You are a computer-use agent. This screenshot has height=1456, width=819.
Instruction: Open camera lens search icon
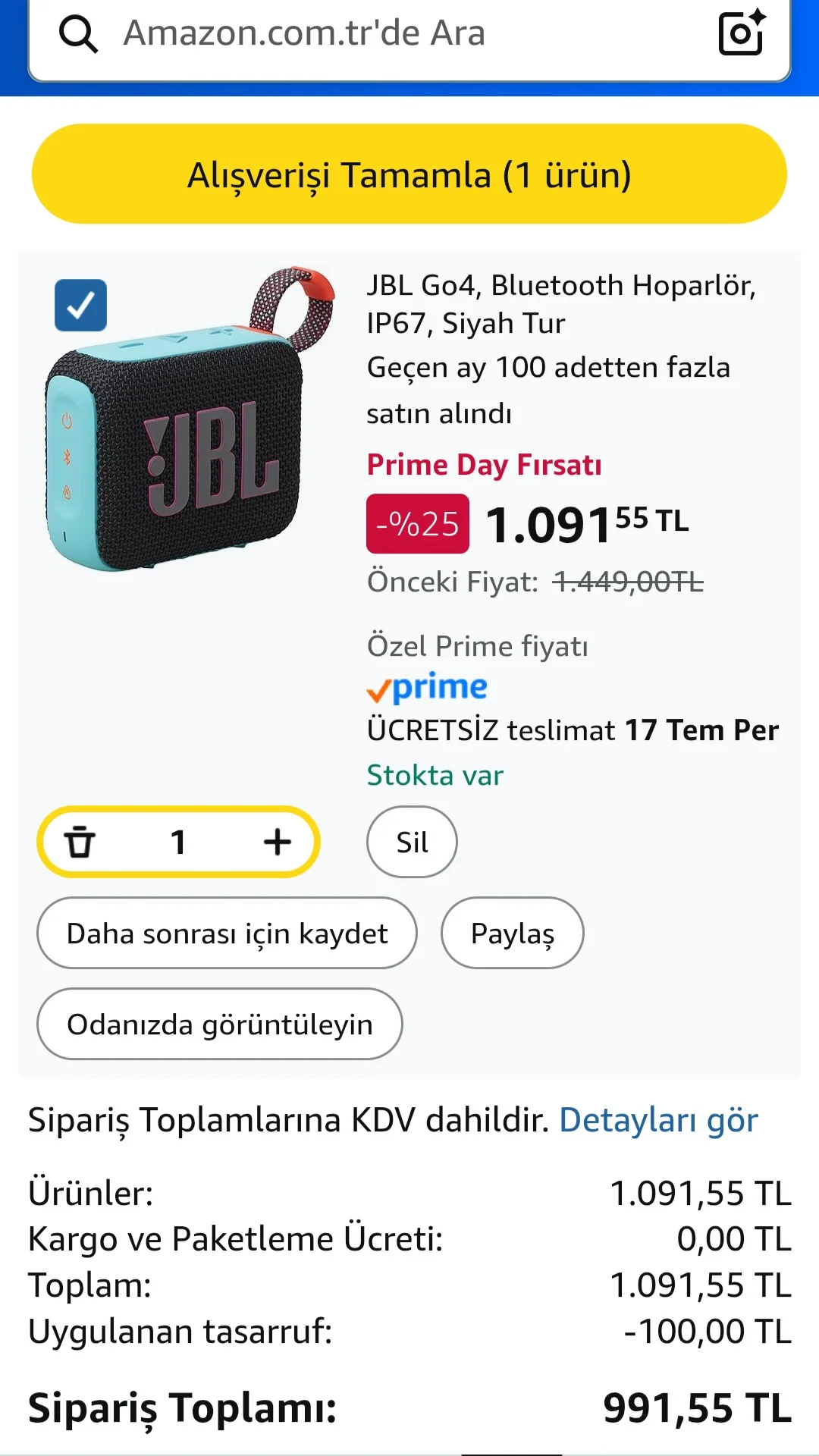pos(741,33)
